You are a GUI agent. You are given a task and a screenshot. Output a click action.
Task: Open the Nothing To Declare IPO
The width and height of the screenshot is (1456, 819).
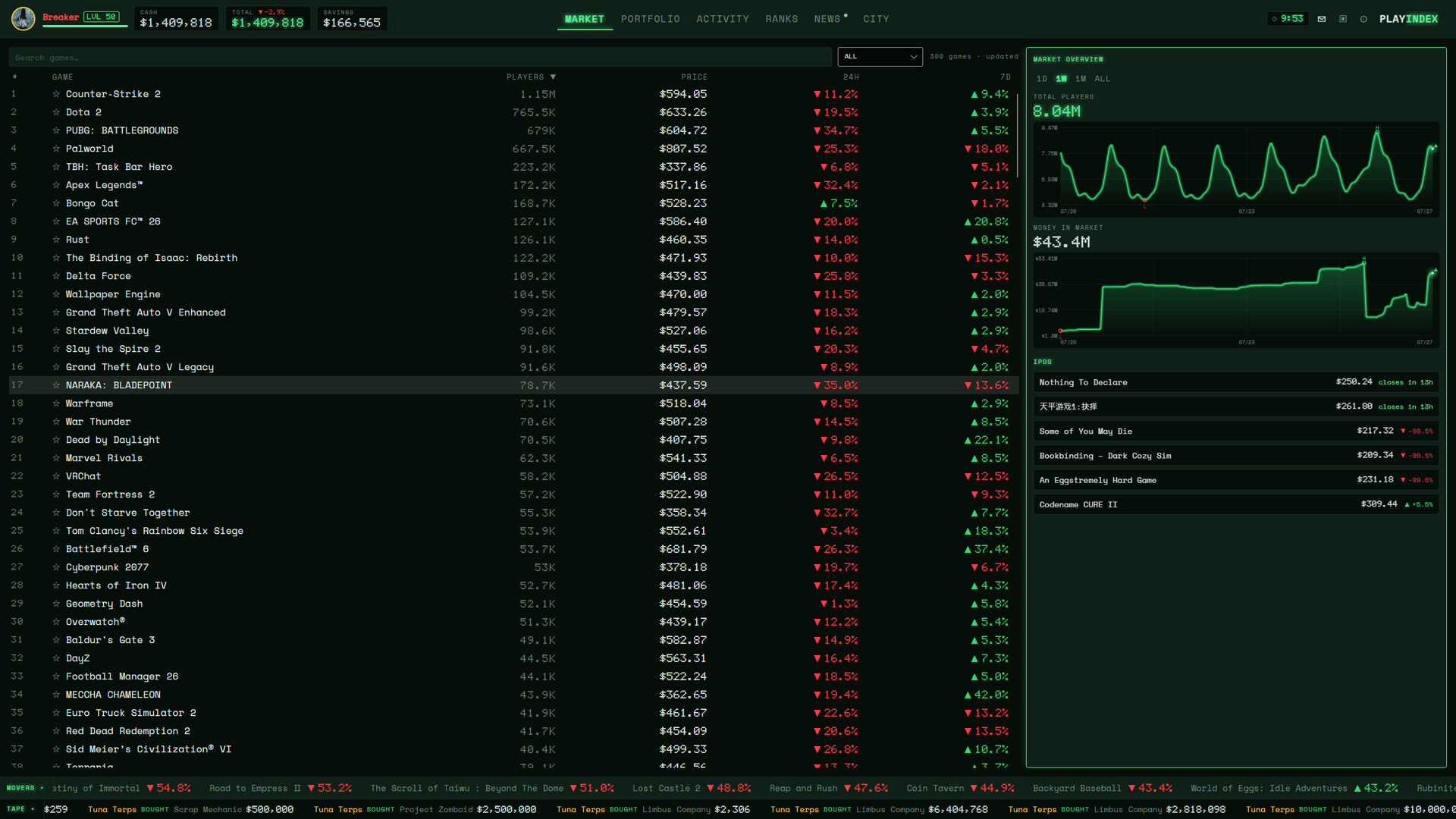click(1235, 382)
